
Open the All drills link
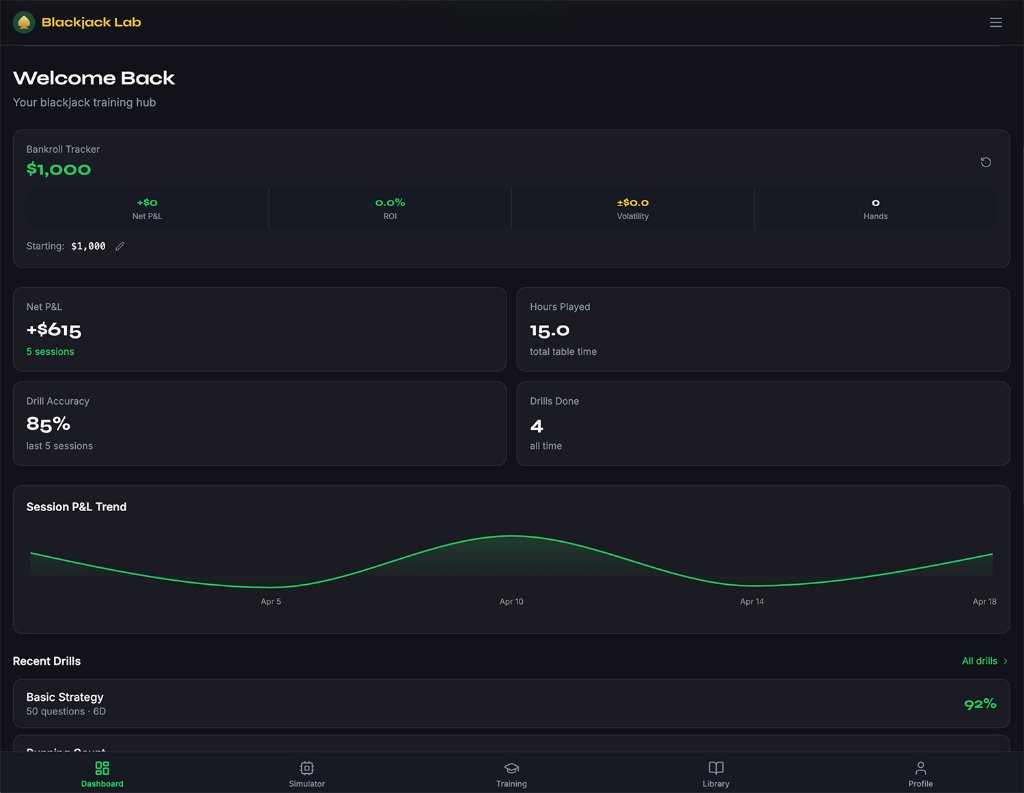(977, 661)
